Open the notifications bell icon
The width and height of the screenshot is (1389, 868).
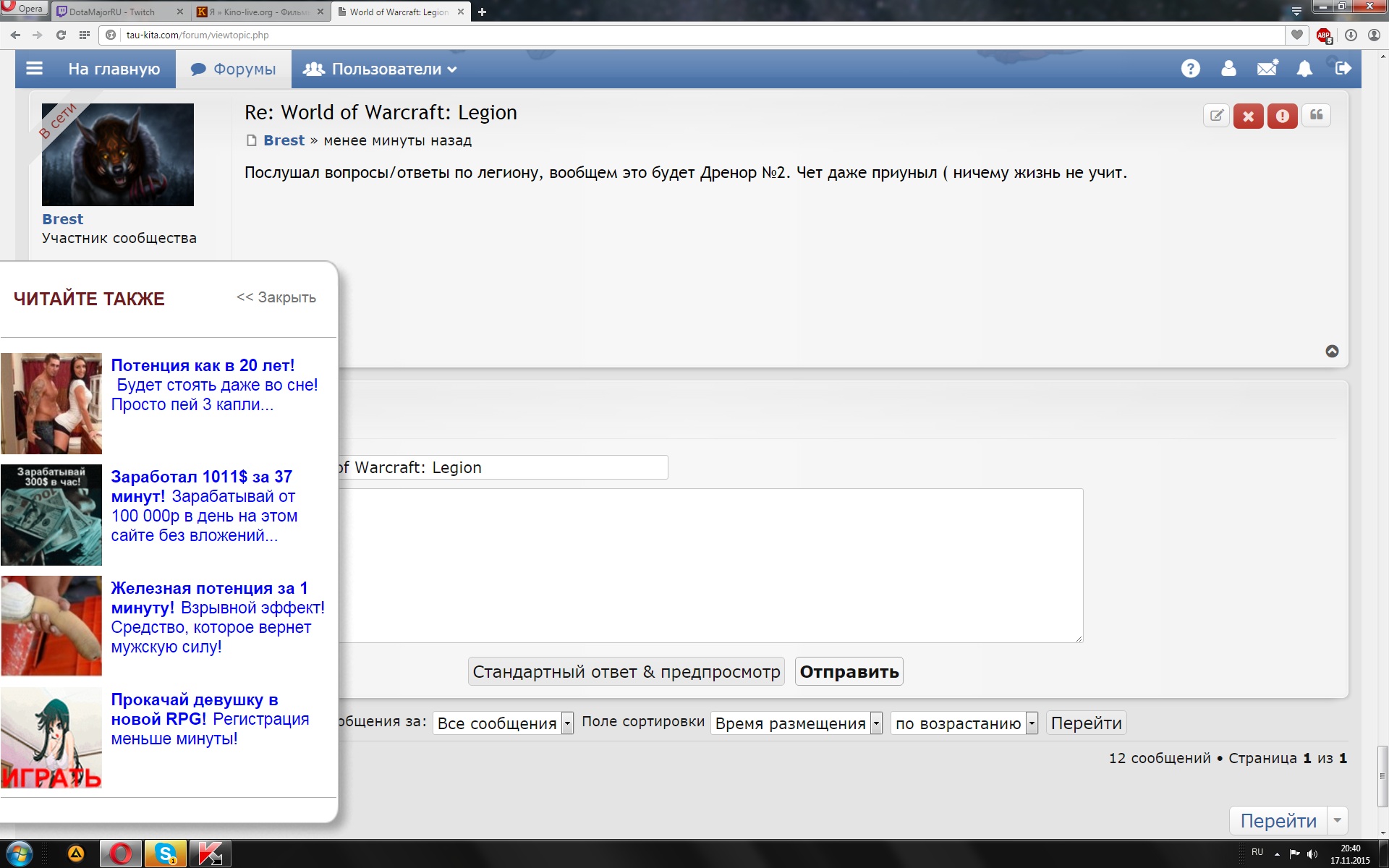(x=1304, y=69)
